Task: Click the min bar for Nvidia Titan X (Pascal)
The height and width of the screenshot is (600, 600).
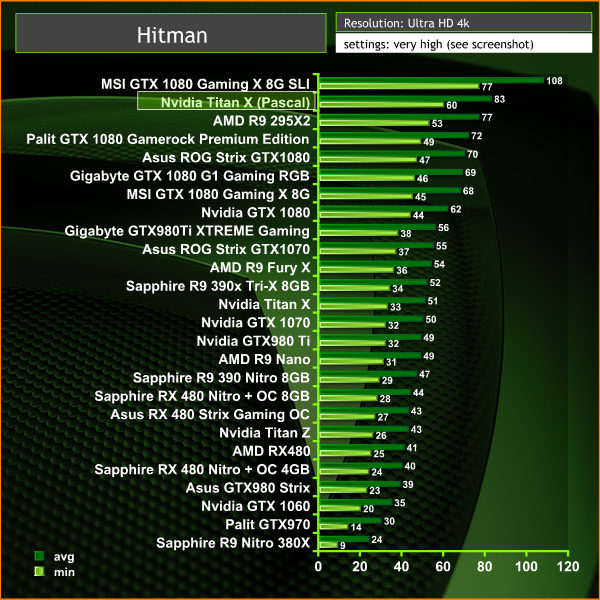Action: 382,104
